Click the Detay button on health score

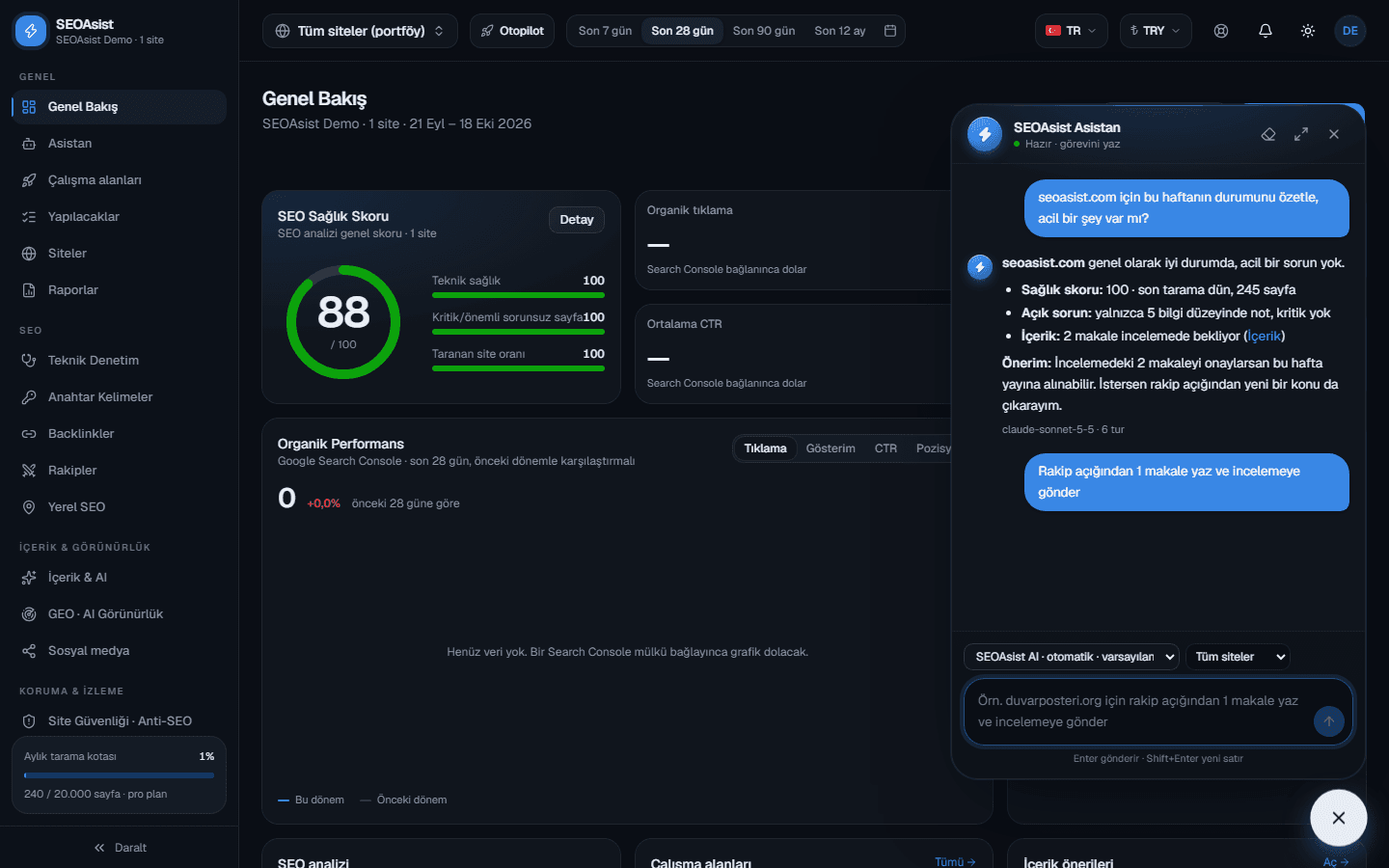[x=577, y=220]
